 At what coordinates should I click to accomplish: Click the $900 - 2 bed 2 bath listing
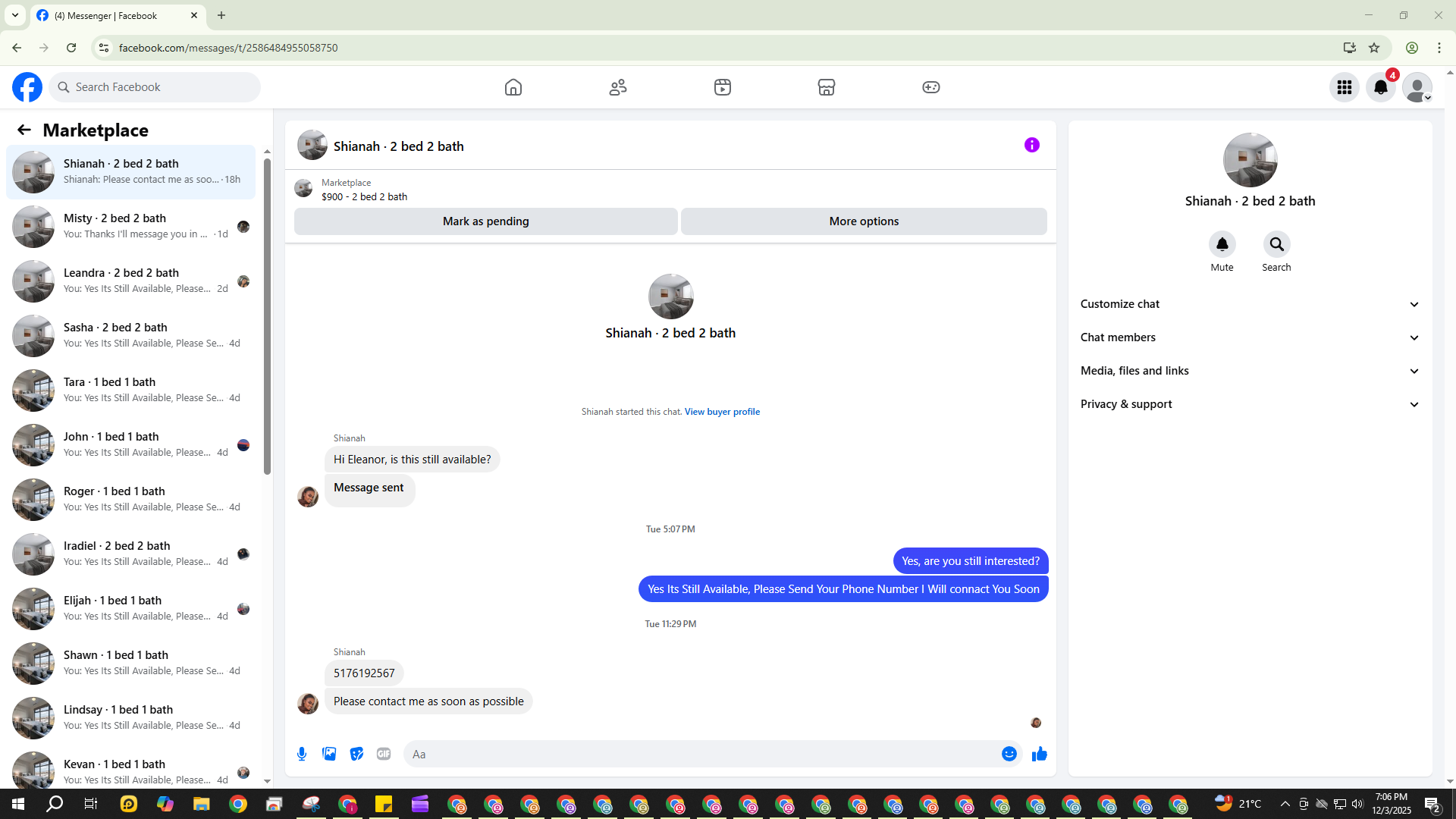coord(364,196)
